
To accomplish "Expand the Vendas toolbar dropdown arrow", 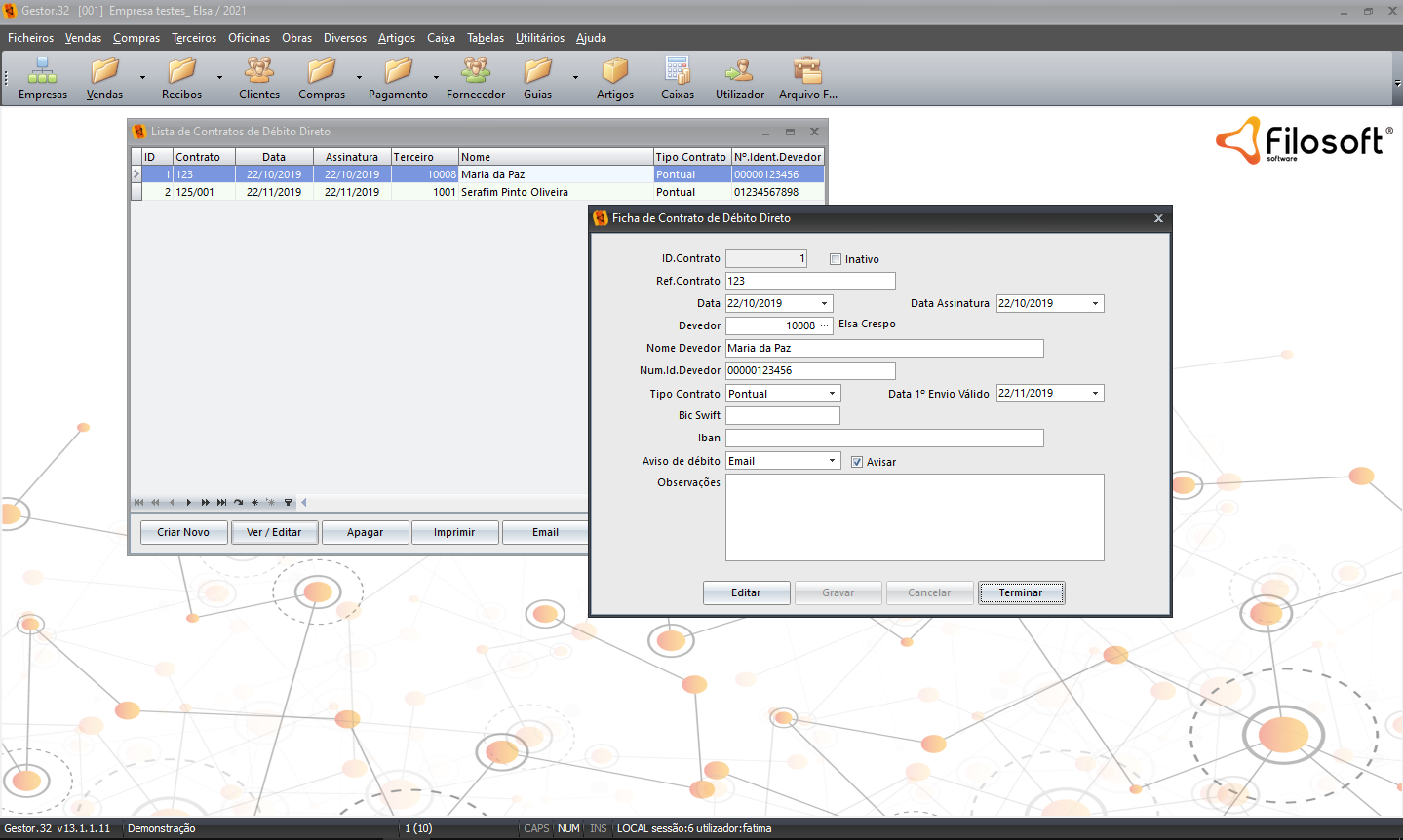I will [x=142, y=77].
